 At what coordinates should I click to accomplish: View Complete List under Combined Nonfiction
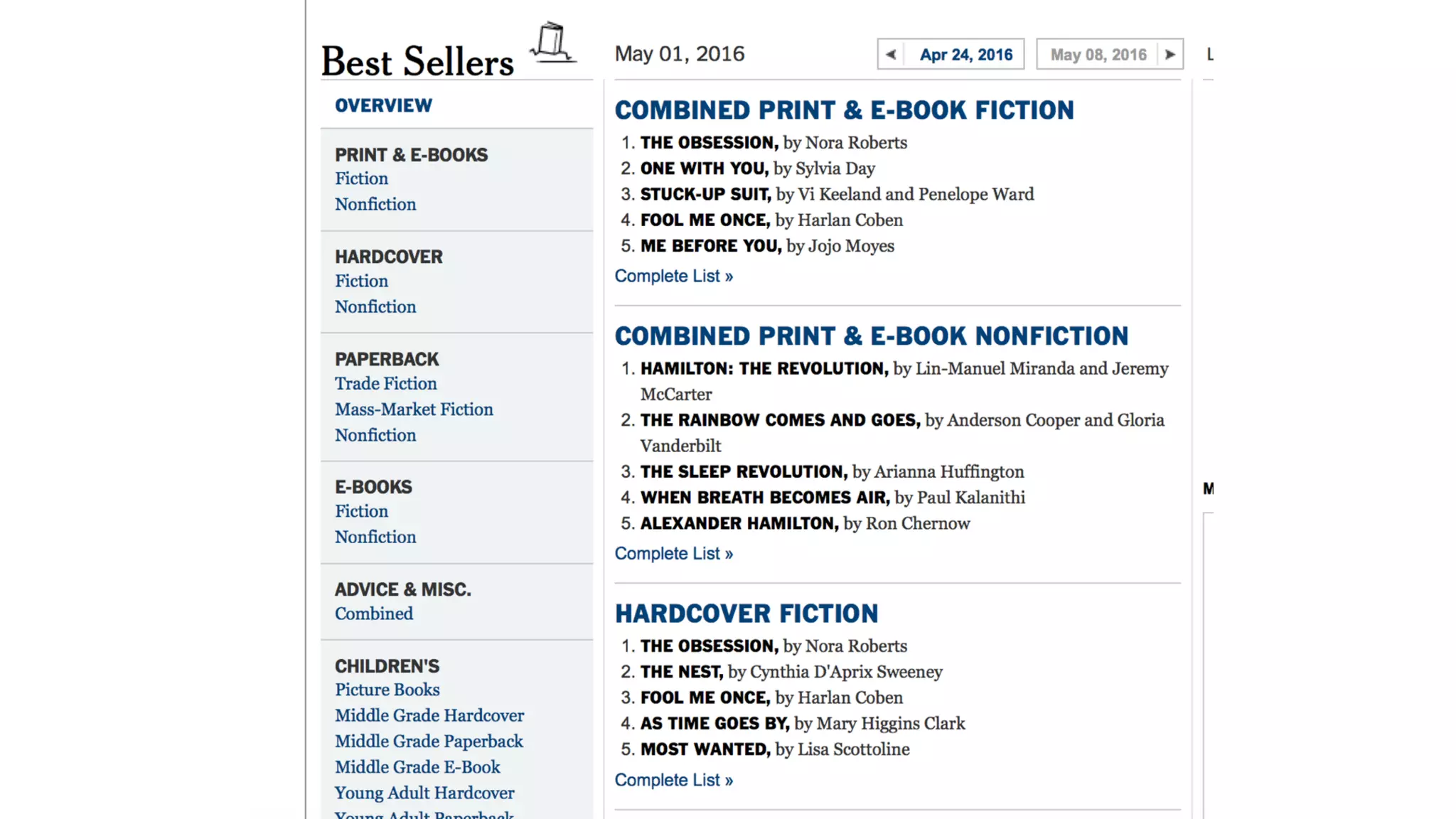pyautogui.click(x=673, y=553)
